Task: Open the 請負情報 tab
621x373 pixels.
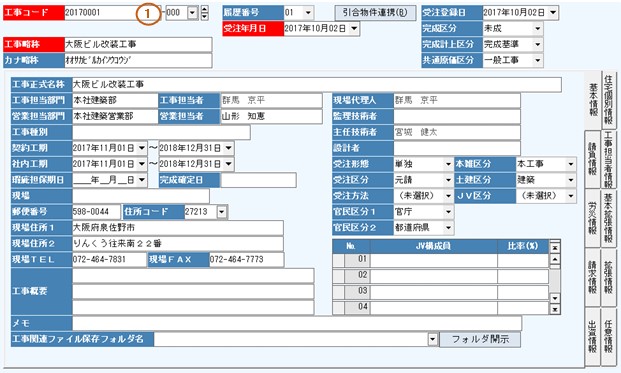Action: (592, 159)
